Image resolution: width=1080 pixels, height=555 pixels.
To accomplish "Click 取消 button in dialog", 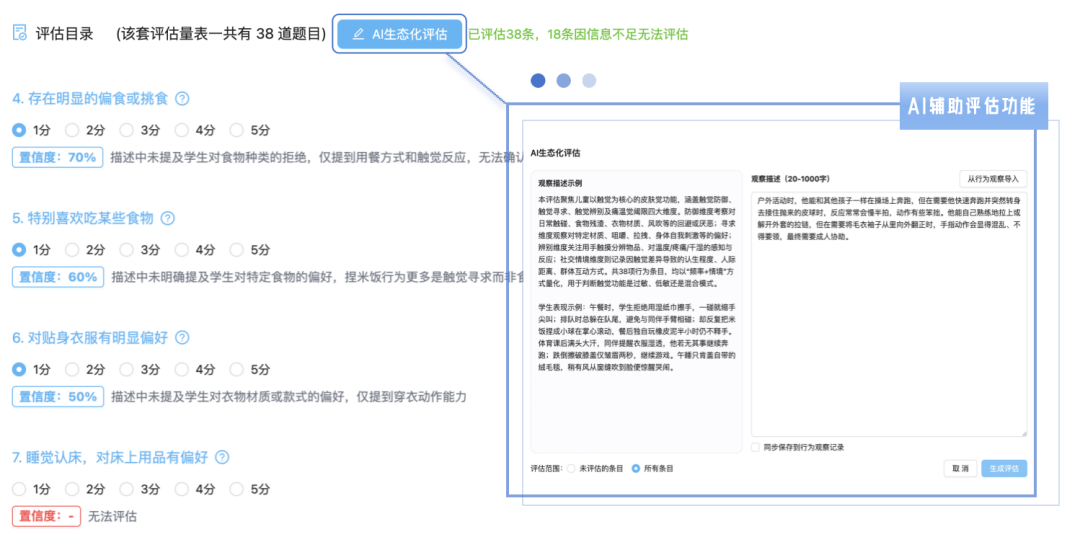I will (x=960, y=468).
